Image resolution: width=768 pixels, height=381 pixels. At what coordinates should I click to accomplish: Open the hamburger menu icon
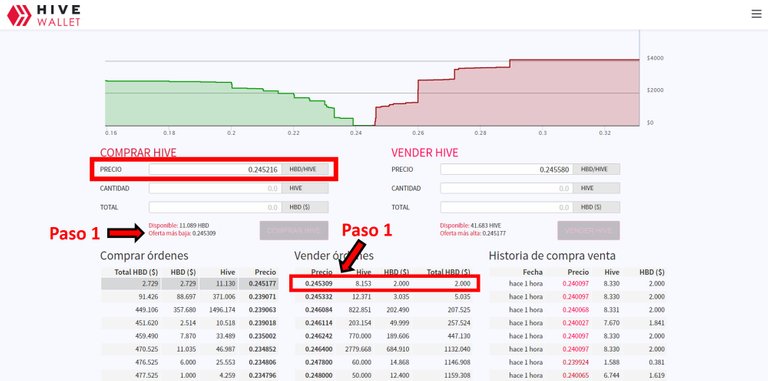click(756, 14)
